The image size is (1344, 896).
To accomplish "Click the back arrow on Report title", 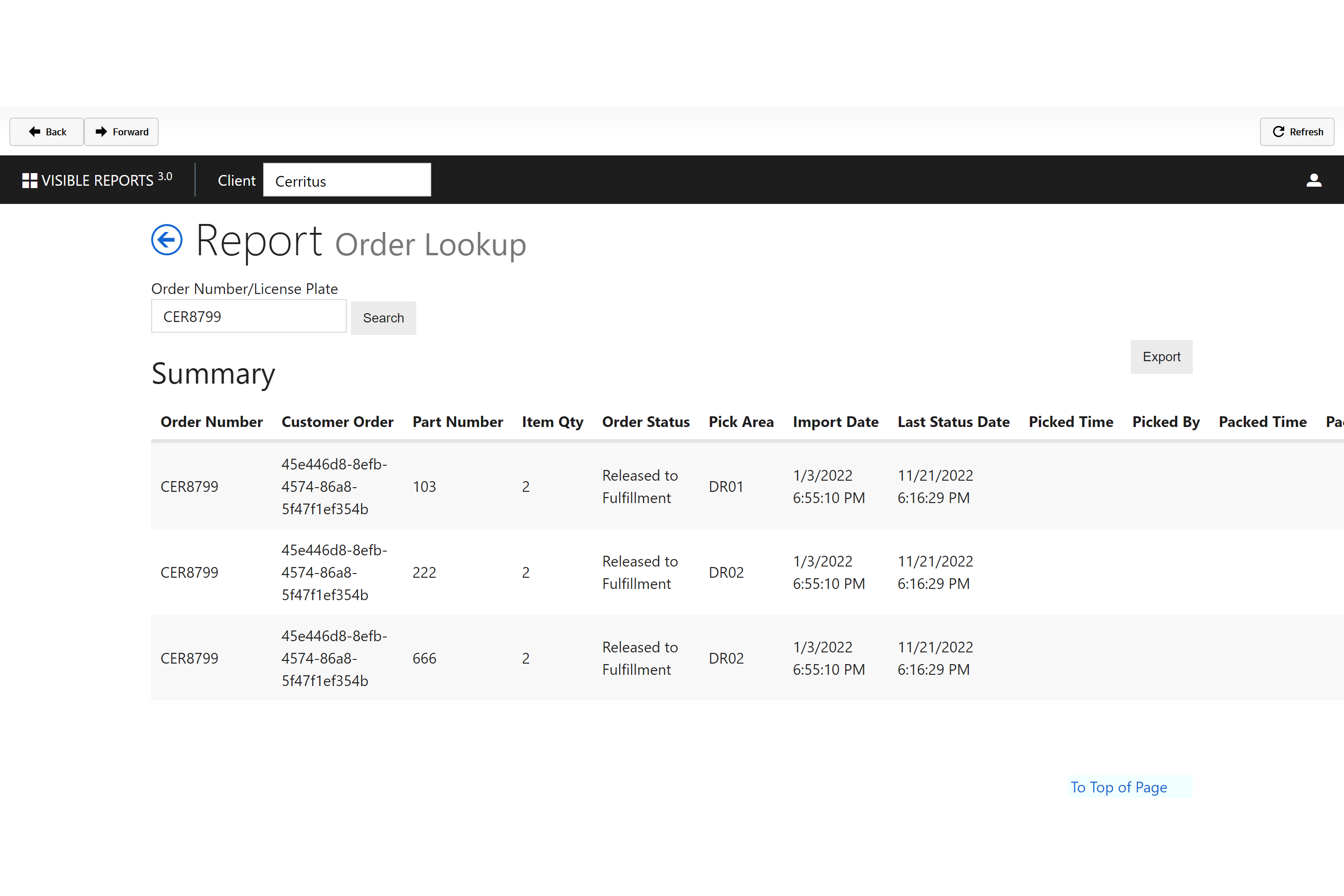I will pyautogui.click(x=165, y=240).
